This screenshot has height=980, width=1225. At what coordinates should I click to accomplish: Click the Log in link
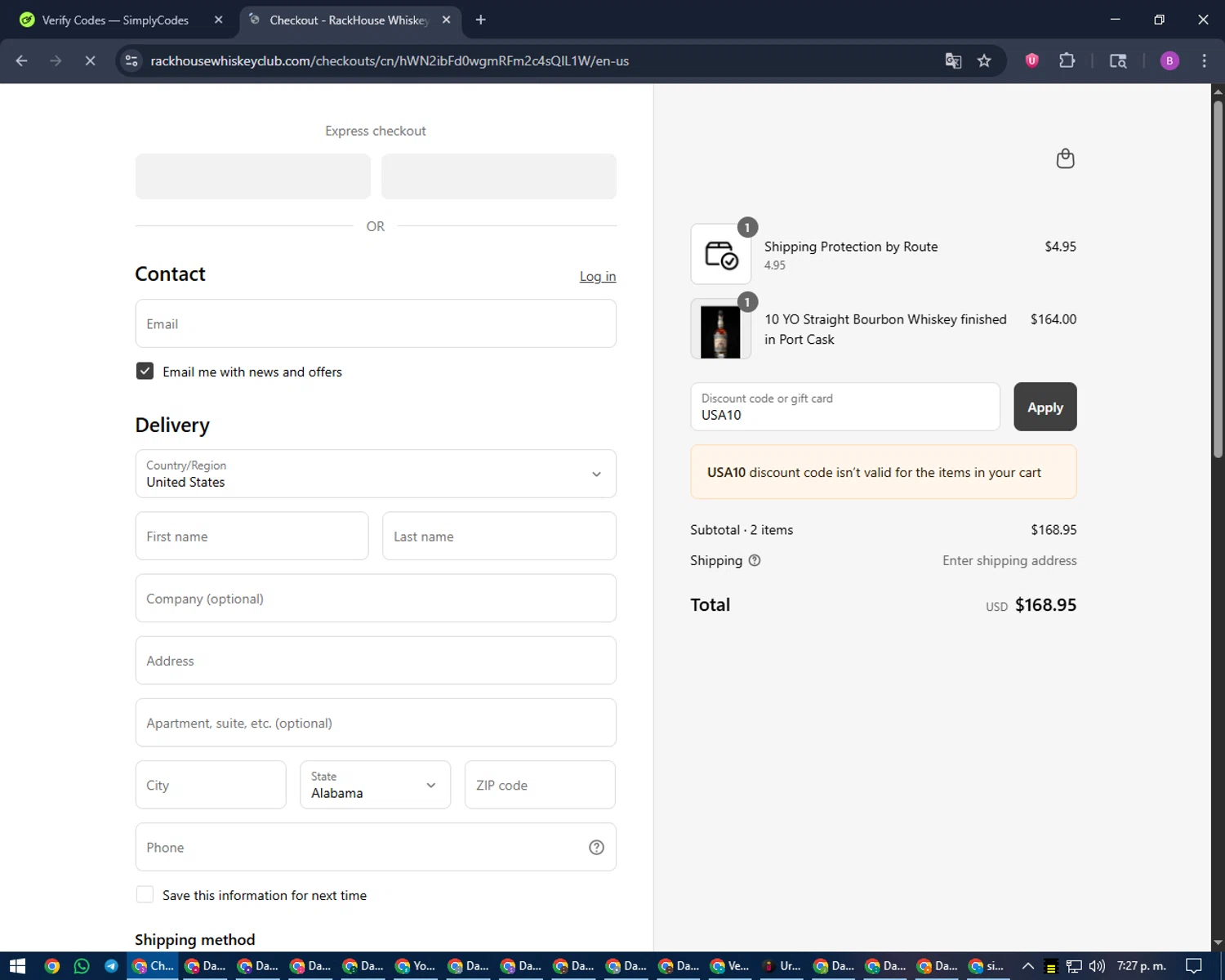click(x=598, y=276)
